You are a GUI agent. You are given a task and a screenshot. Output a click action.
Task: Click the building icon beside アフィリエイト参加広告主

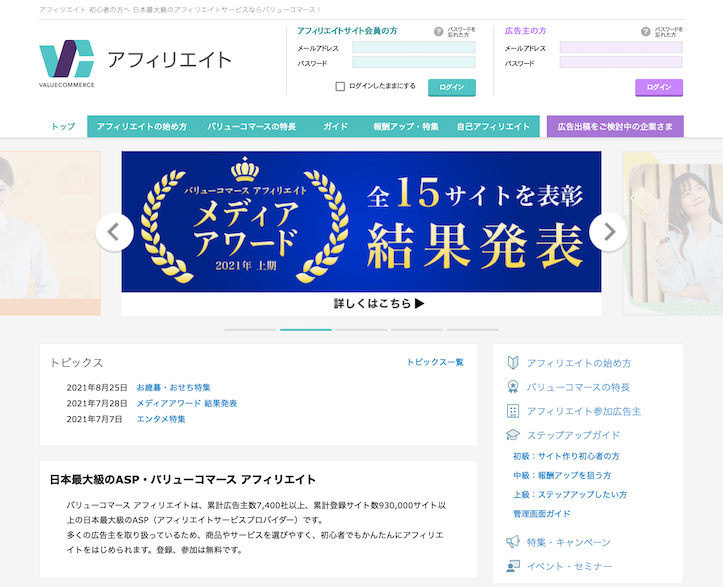point(513,411)
